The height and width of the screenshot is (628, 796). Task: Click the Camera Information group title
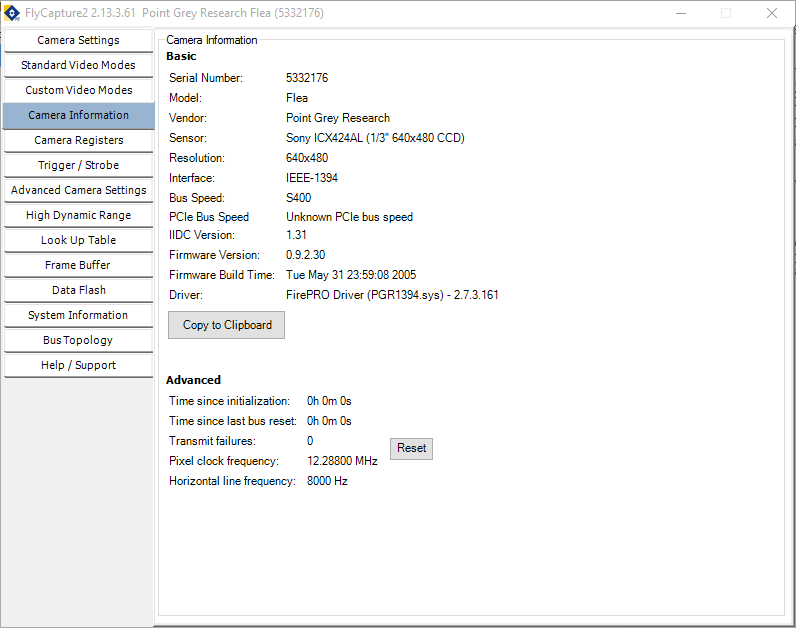pos(212,40)
